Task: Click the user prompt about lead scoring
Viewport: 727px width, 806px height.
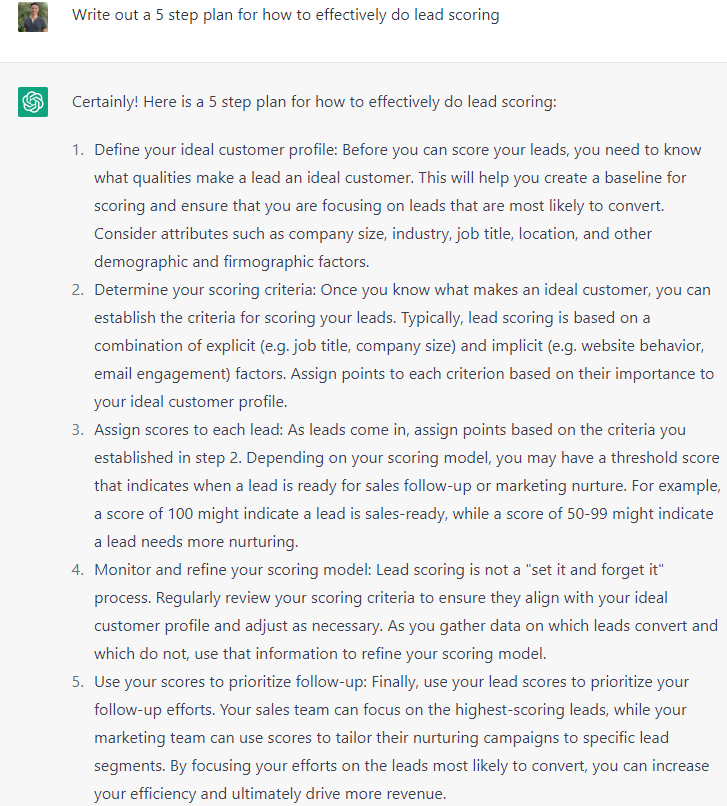Action: [x=285, y=15]
